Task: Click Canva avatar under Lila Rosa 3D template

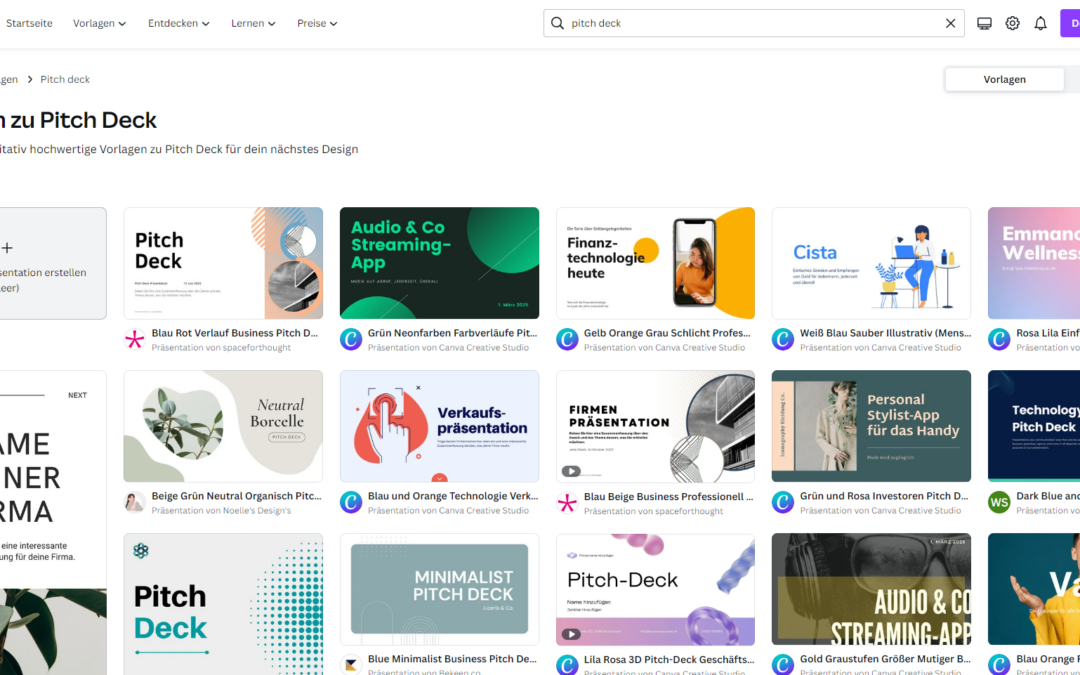Action: 567,665
